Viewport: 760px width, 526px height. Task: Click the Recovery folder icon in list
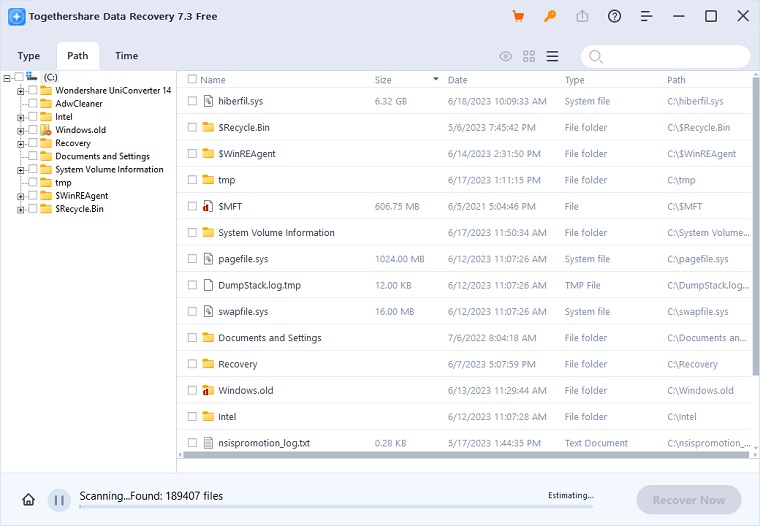coord(208,364)
